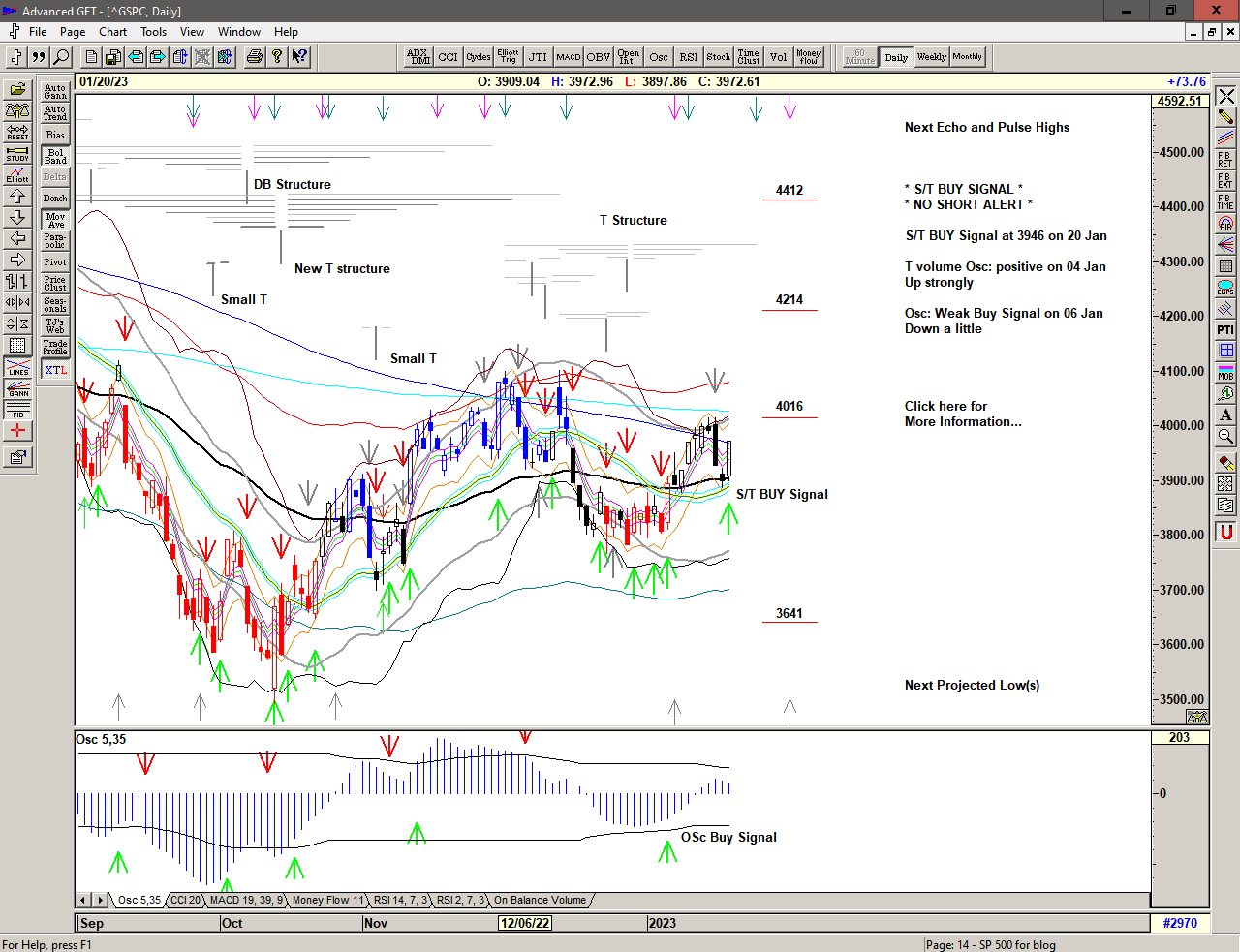Open the FIB RET retracement tool
Image resolution: width=1240 pixels, height=952 pixels.
click(1225, 160)
